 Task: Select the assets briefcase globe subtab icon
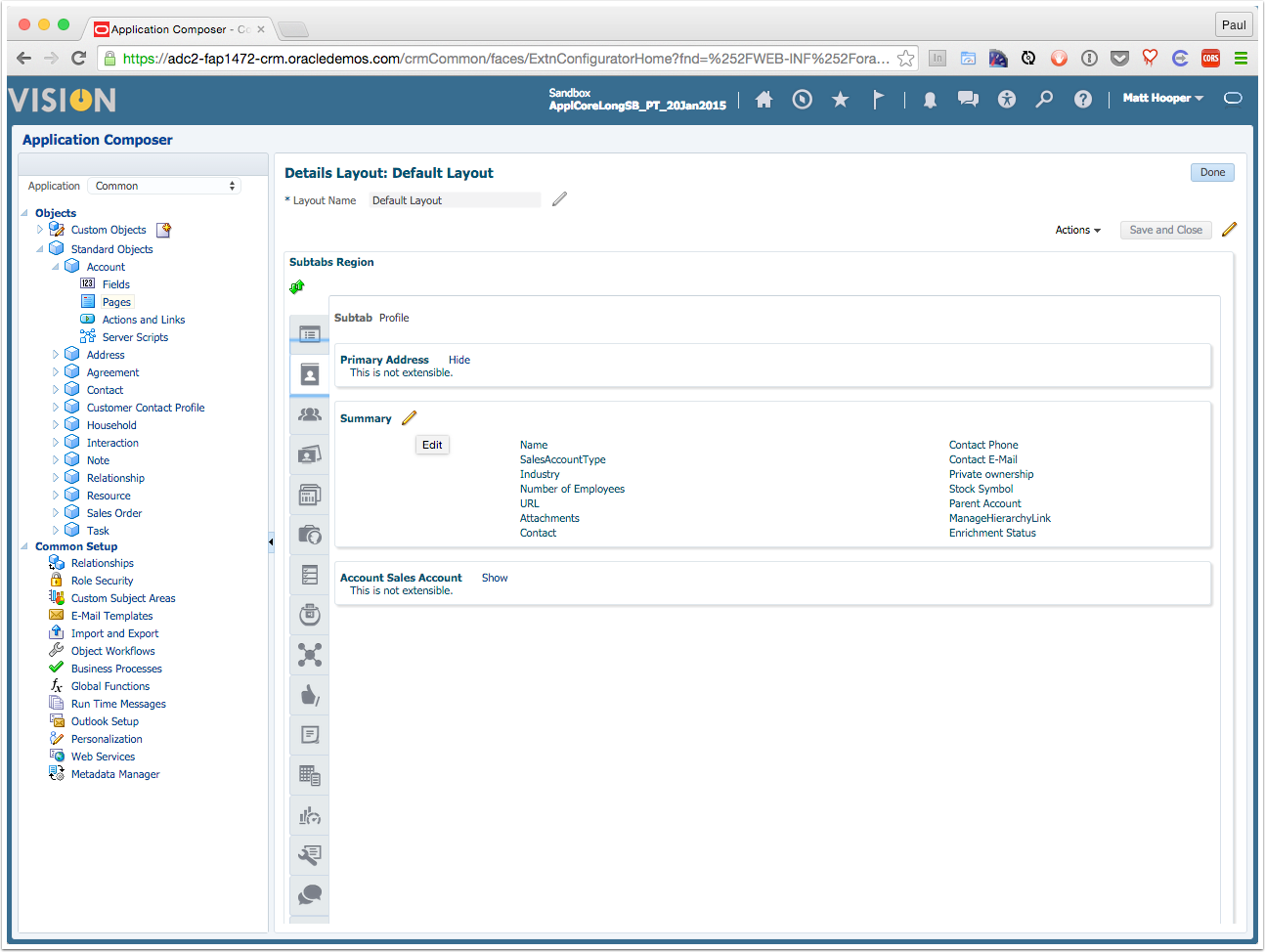coord(310,535)
